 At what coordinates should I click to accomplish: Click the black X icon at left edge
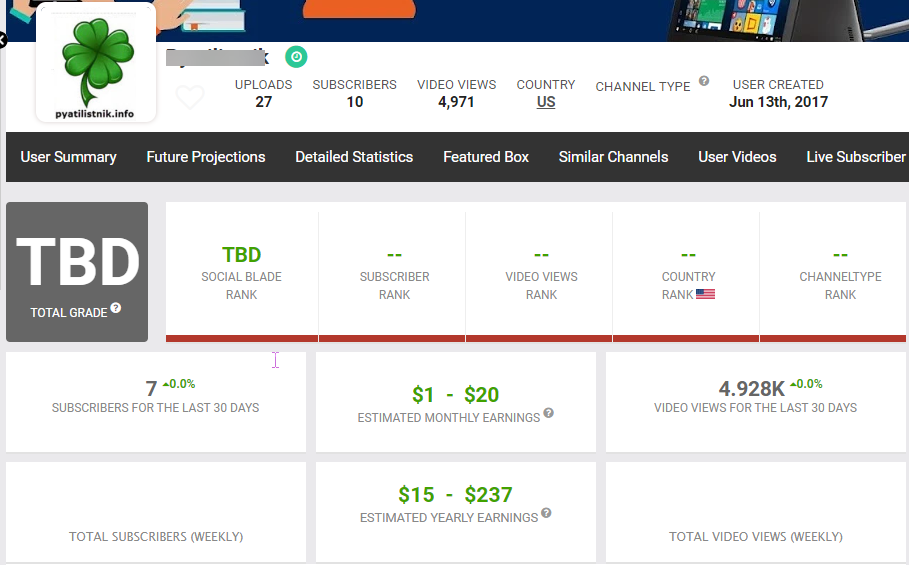tap(2, 40)
